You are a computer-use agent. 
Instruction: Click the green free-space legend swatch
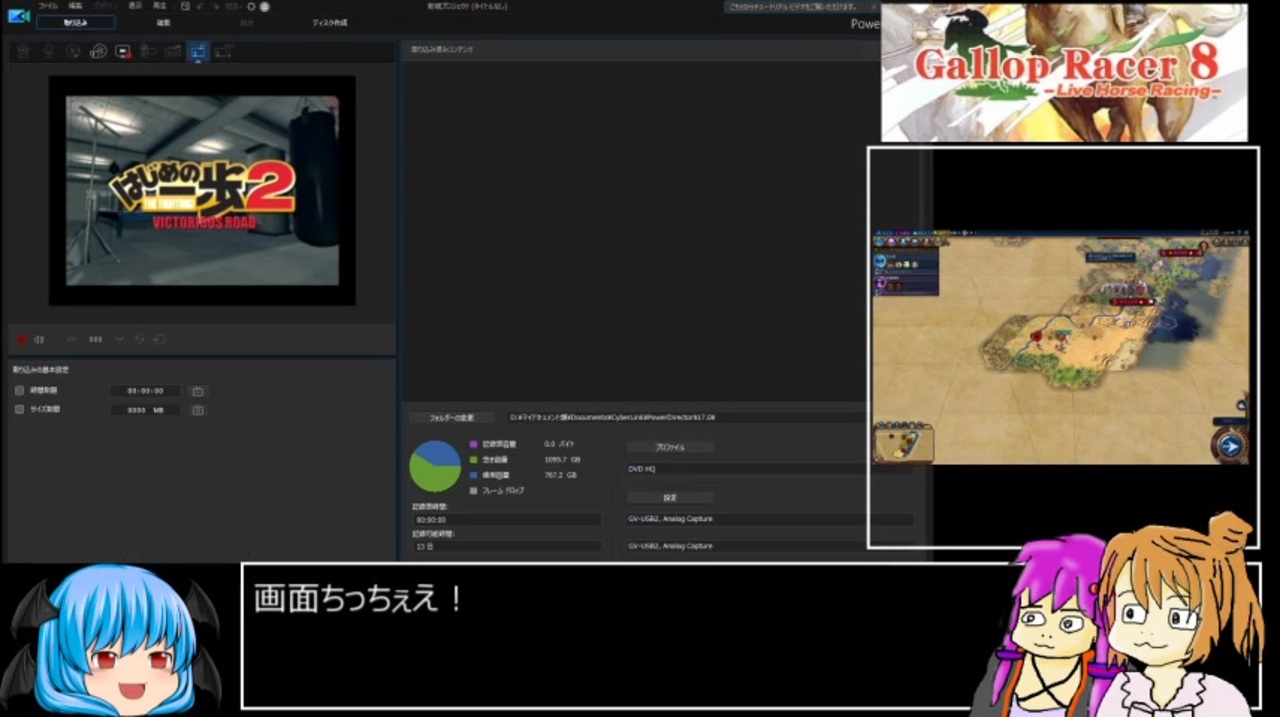(x=473, y=459)
